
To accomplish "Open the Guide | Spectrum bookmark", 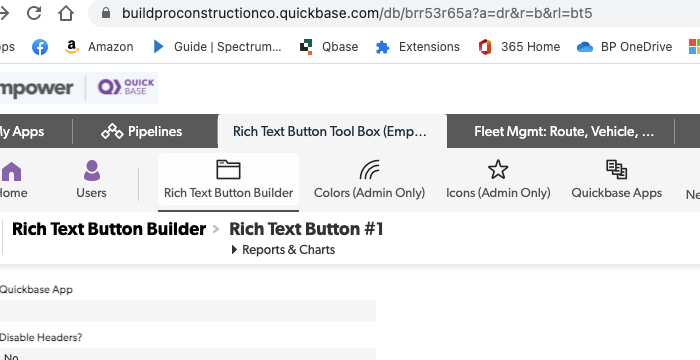I will (x=217, y=46).
